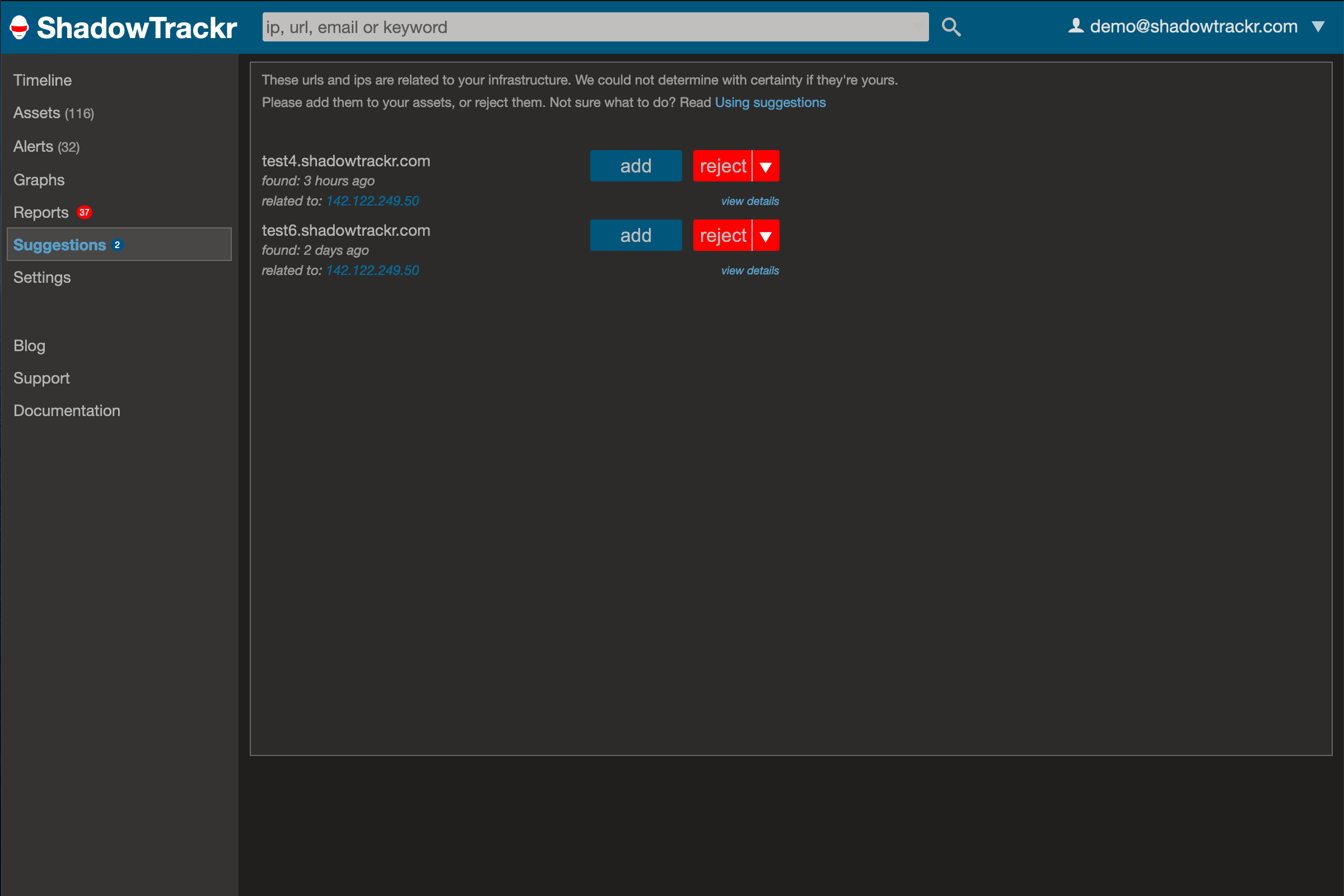The height and width of the screenshot is (896, 1344).
Task: Click add button for test4.shadowtrackr.com
Action: [x=636, y=166]
